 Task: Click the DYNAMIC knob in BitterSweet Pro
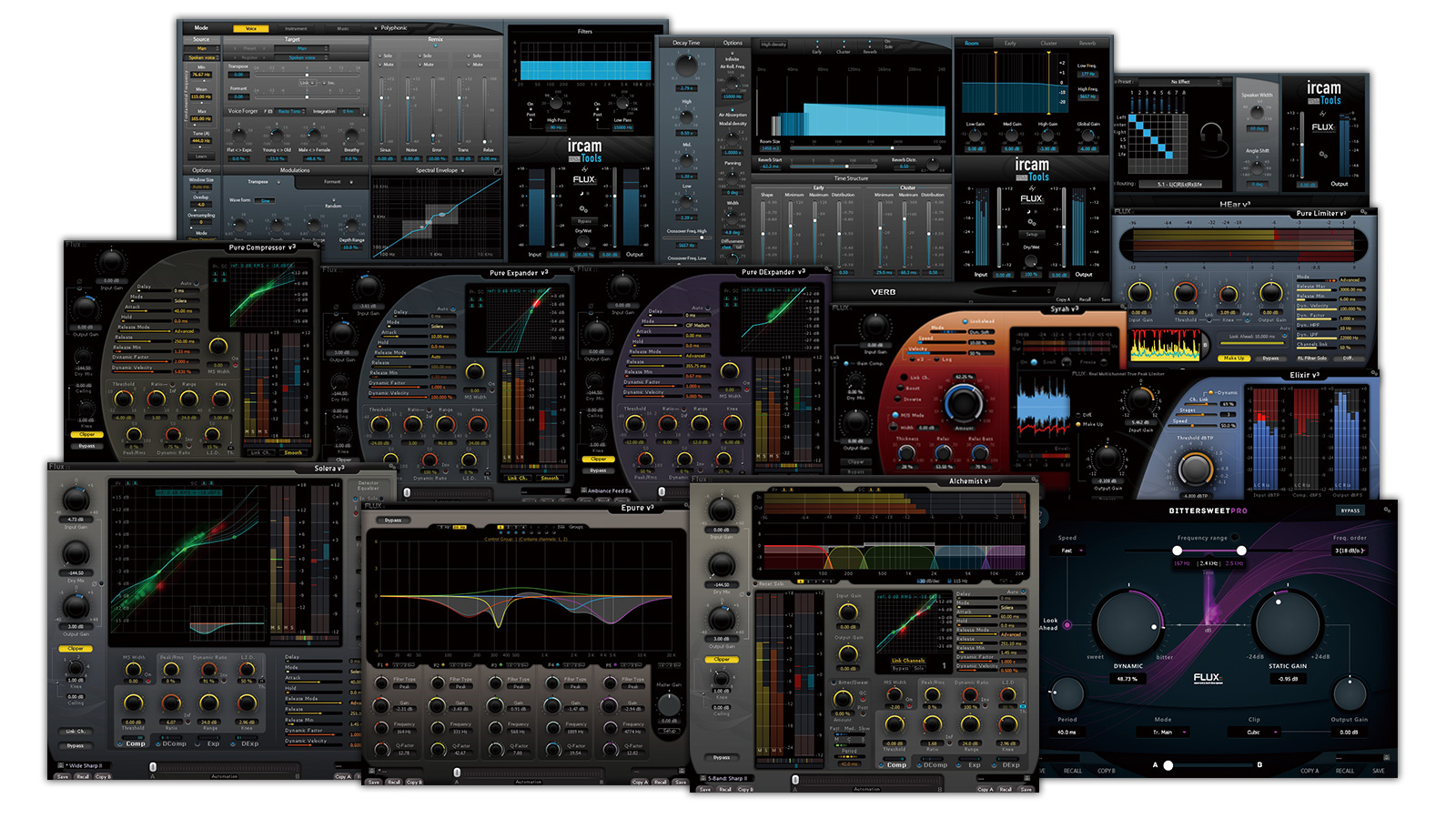point(1129,624)
